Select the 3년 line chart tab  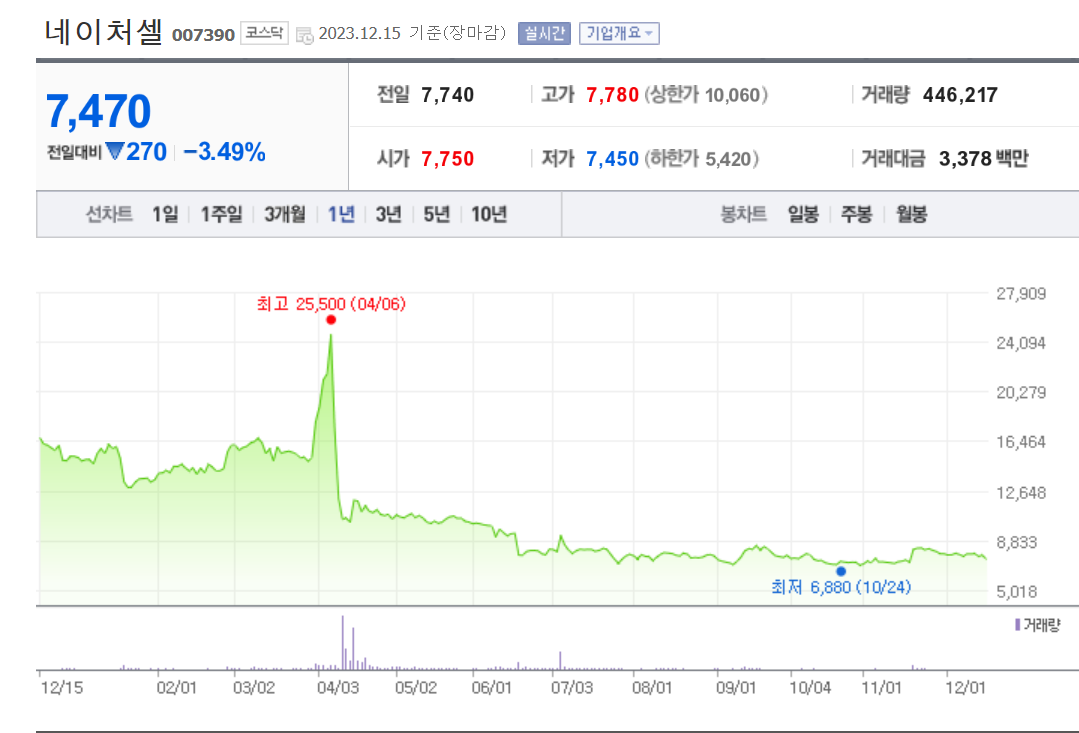pyautogui.click(x=389, y=214)
